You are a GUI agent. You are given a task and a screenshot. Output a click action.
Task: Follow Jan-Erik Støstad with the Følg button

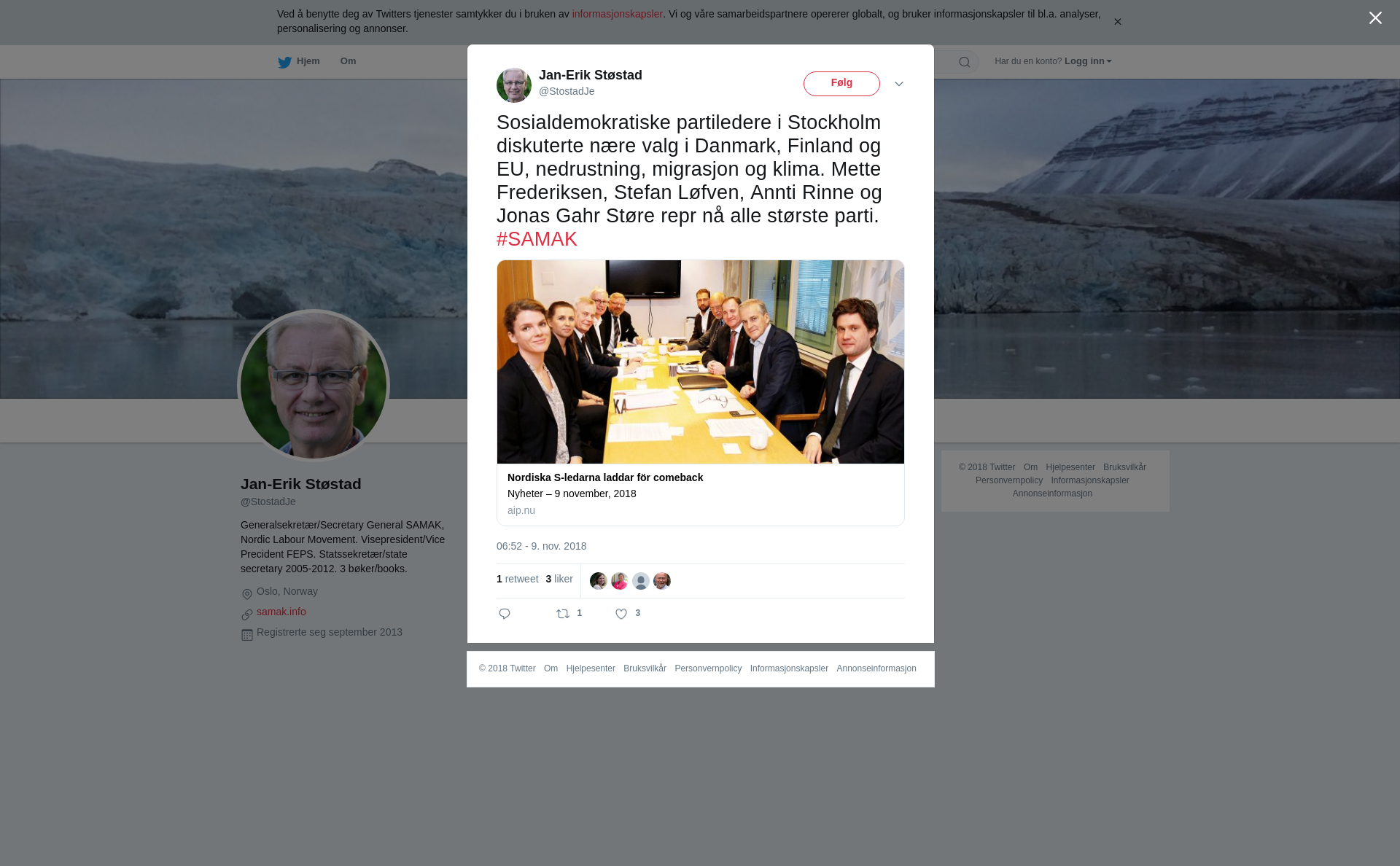[841, 84]
